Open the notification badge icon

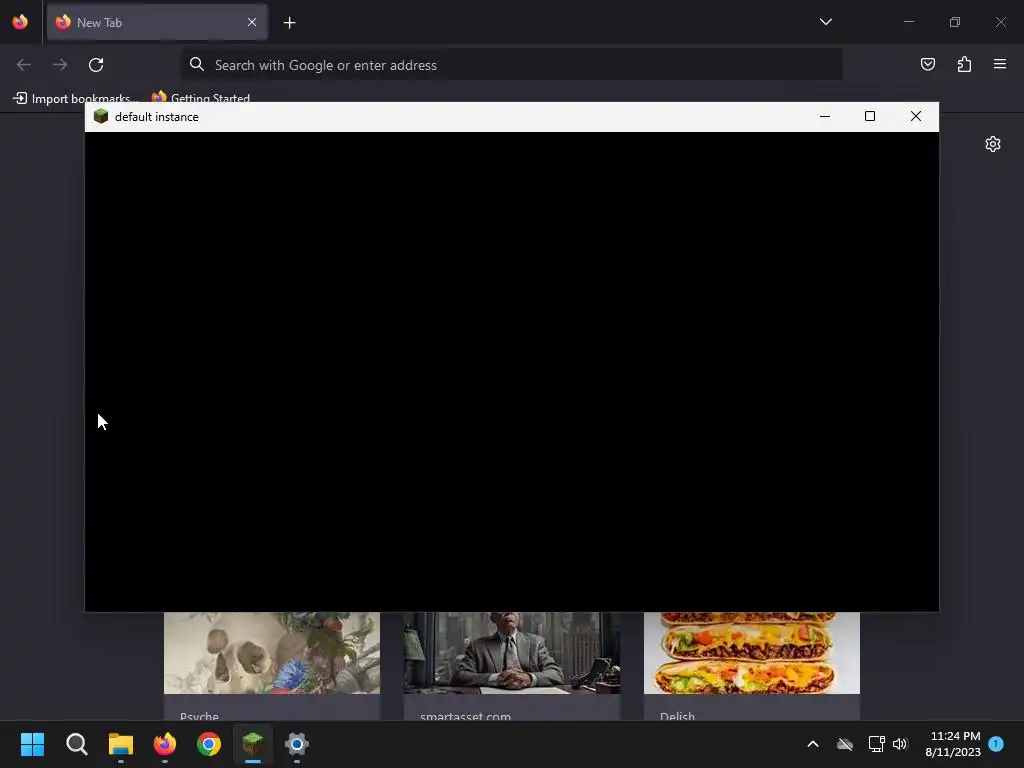click(x=996, y=743)
